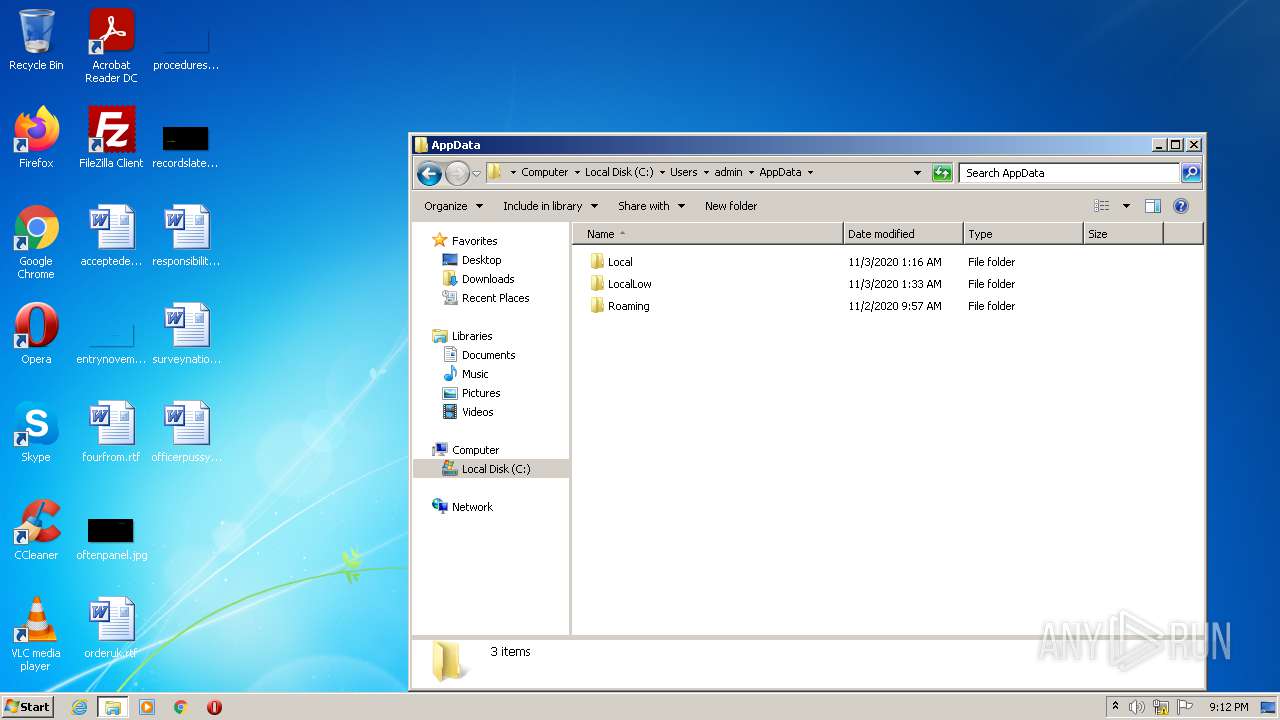
Task: Select the Roaming folder
Action: (619, 306)
